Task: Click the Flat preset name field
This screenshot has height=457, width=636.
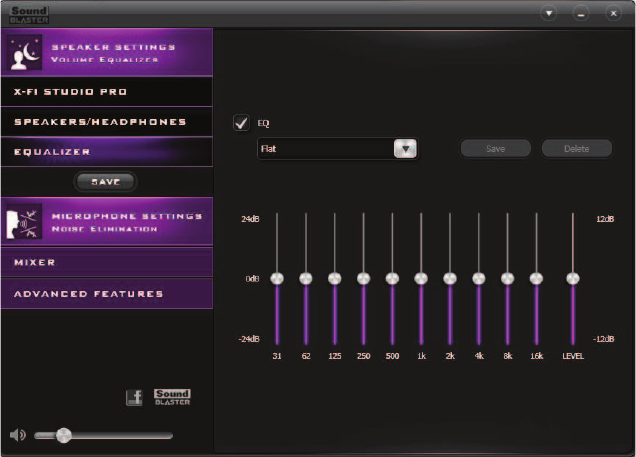Action: [x=326, y=148]
